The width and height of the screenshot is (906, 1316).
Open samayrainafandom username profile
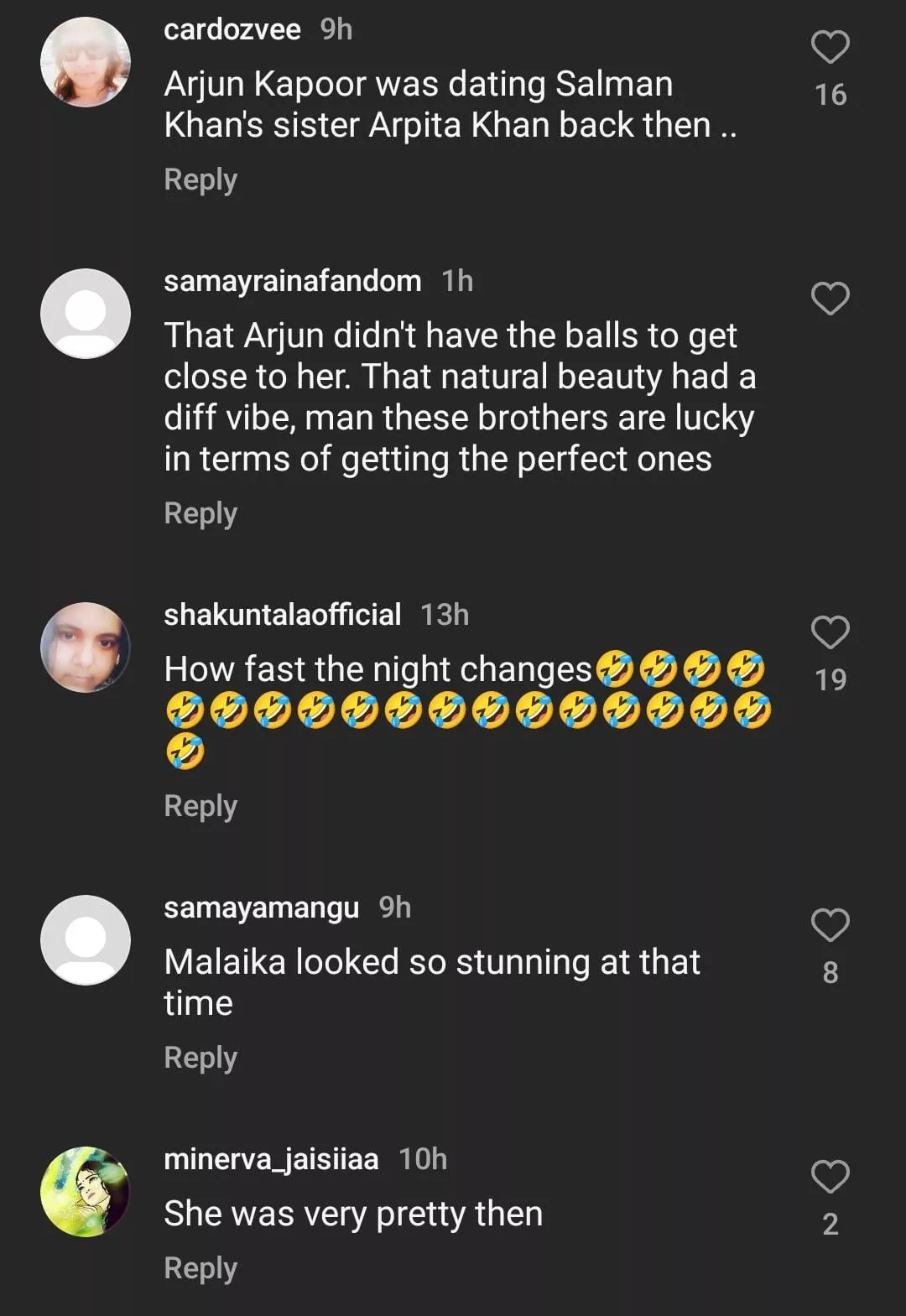[292, 281]
